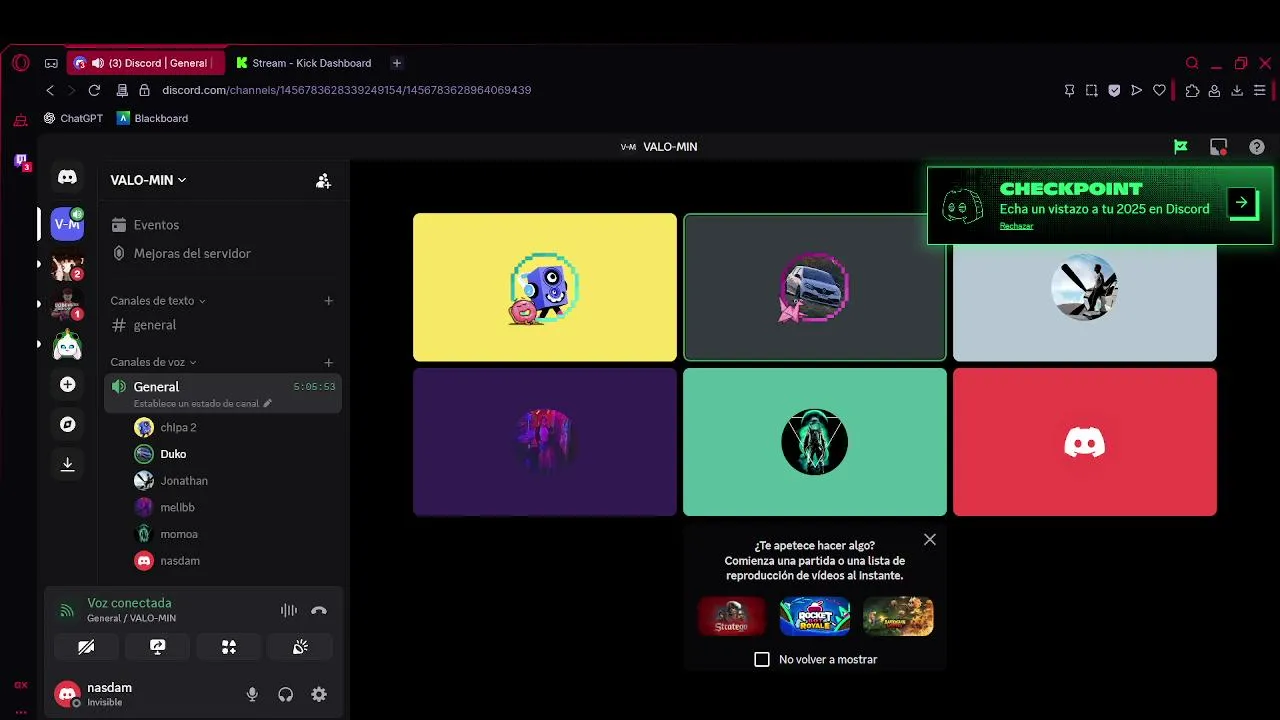The width and height of the screenshot is (1280, 720).
Task: Select the red Discord logo tile
Action: 1085,442
